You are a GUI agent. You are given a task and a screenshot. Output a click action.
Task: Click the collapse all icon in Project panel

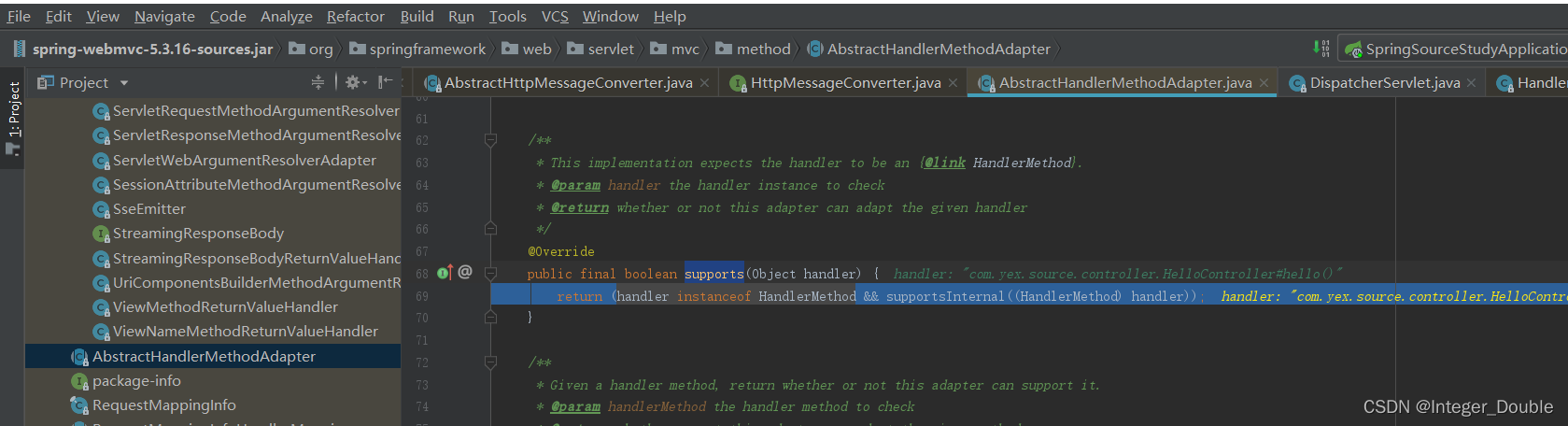pyautogui.click(x=318, y=82)
